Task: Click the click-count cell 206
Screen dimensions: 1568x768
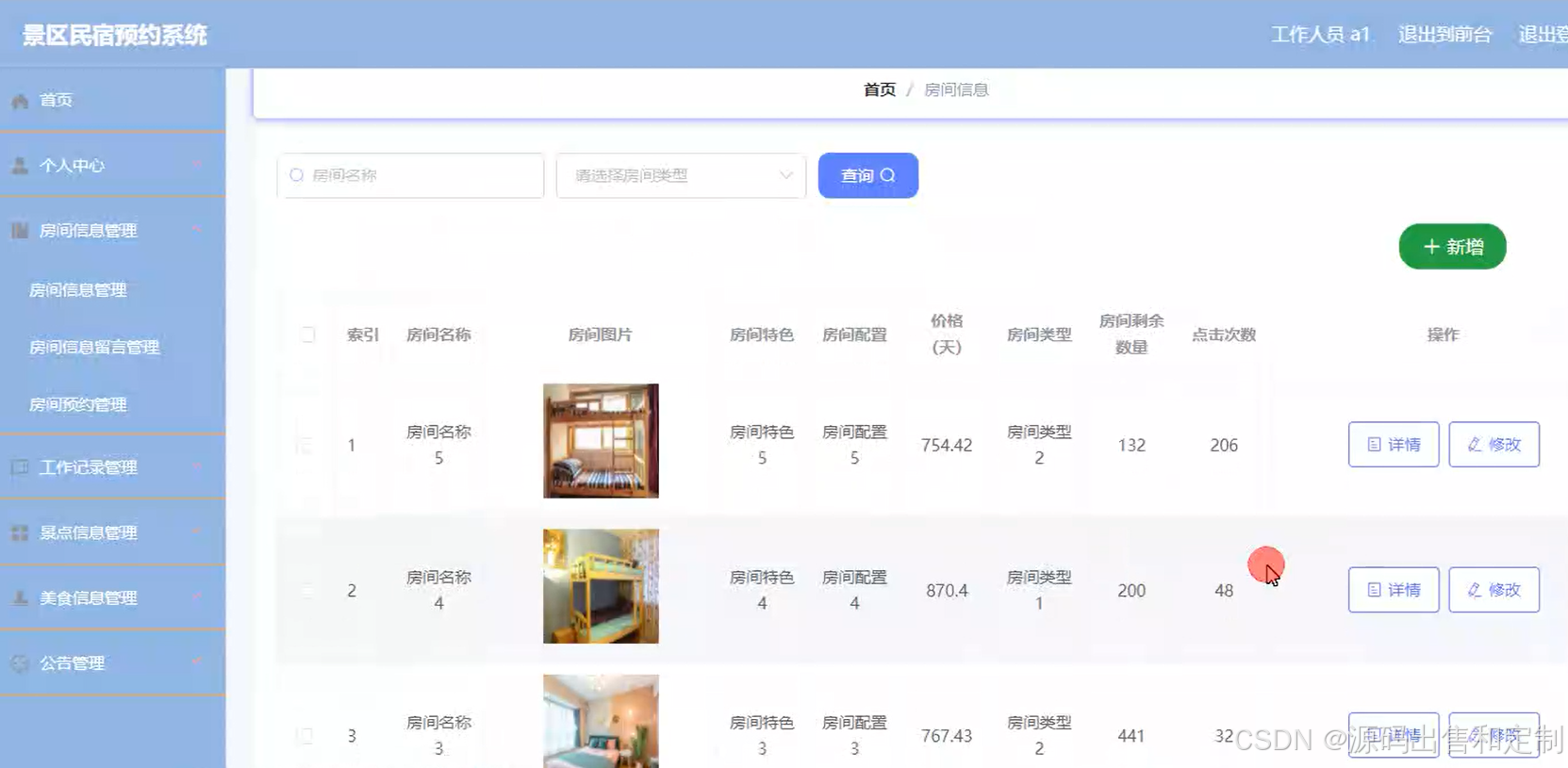Action: click(x=1224, y=445)
